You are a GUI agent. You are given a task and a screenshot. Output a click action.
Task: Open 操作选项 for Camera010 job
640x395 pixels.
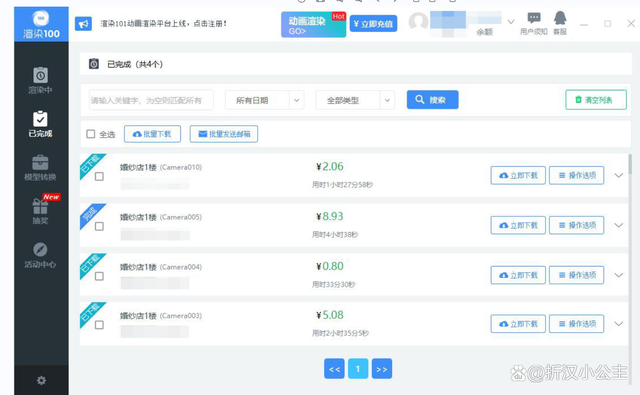[576, 175]
